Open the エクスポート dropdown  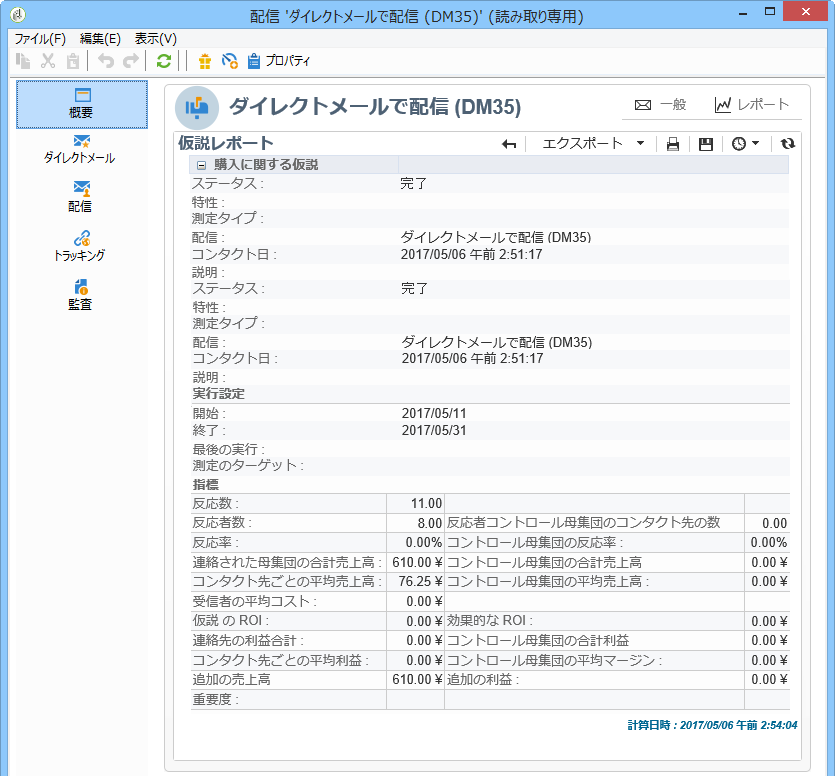coord(592,144)
